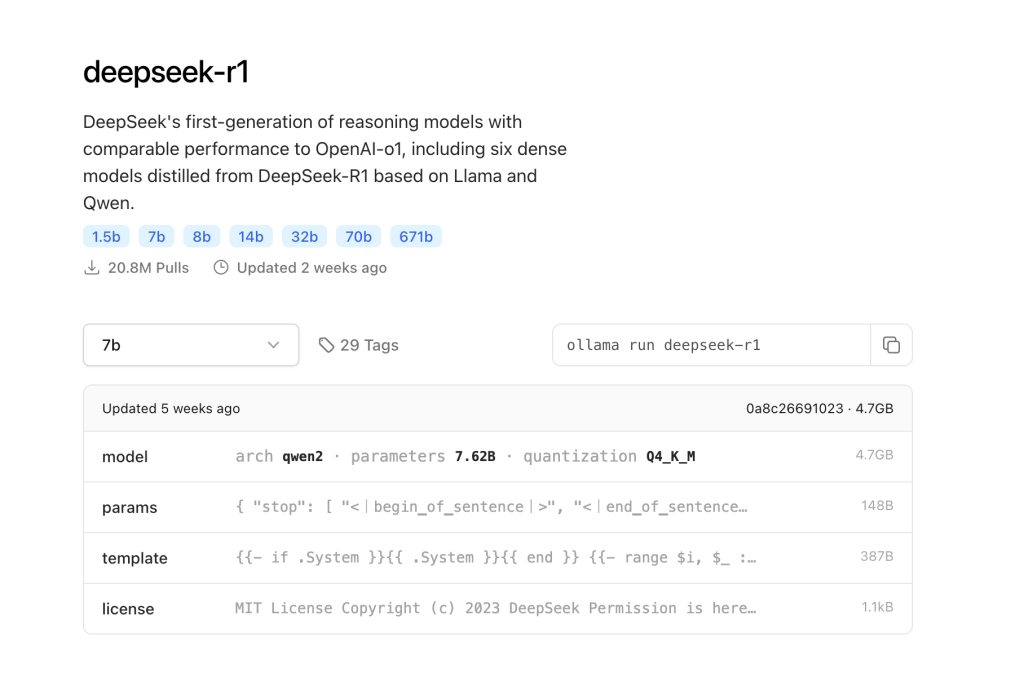Open the 29 Tags link
The width and height of the screenshot is (1024, 682).
point(368,345)
